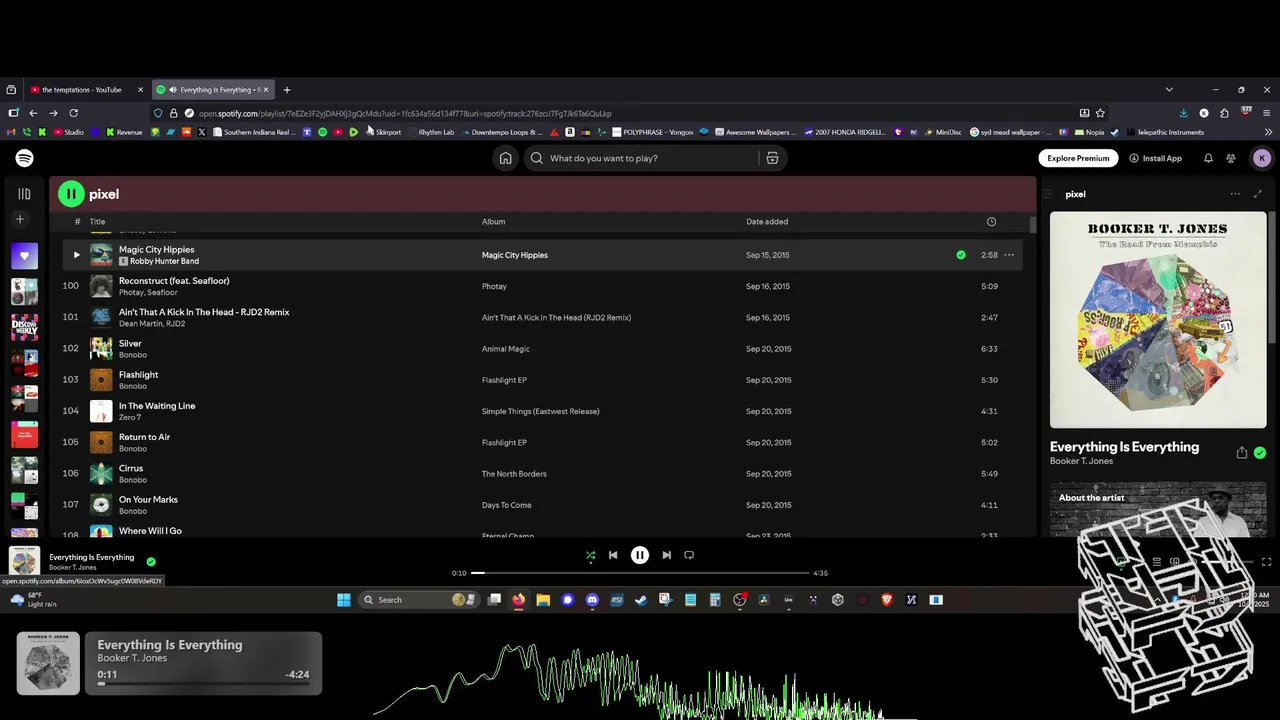Select the Cirrus track row

(542, 474)
